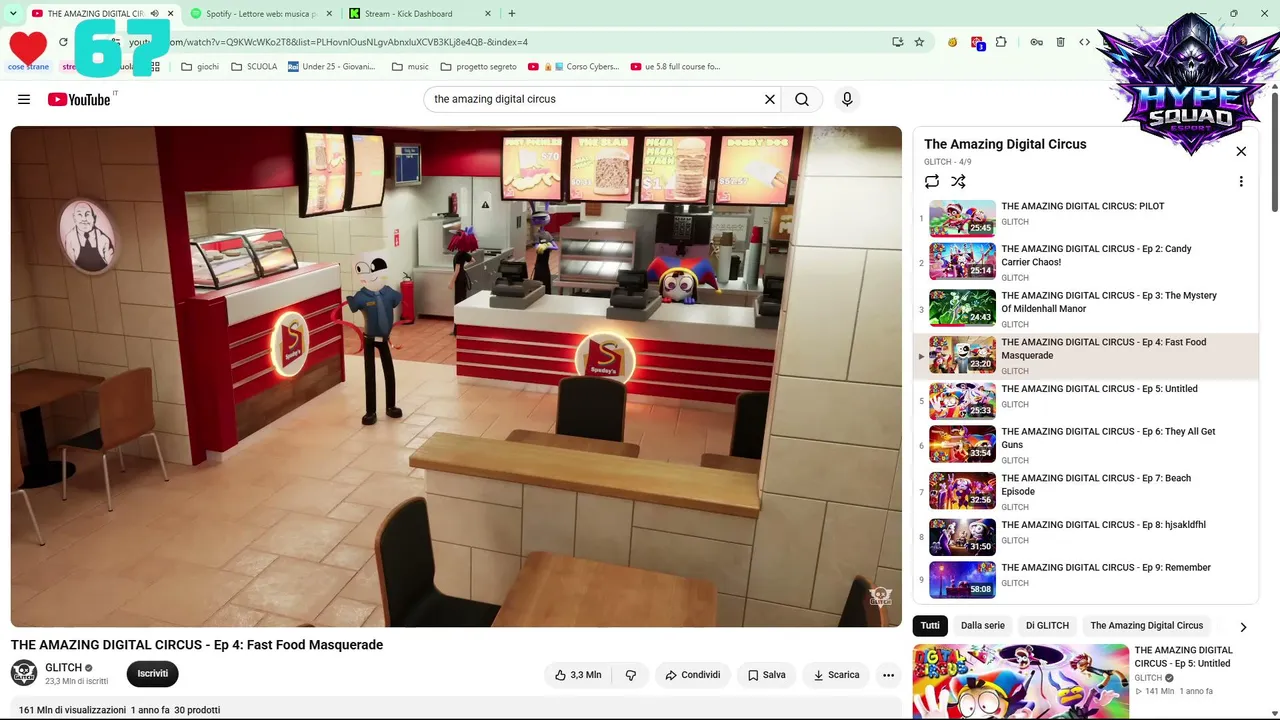The image size is (1280, 720).
Task: Open the red extension with badge 3
Action: pos(977,43)
